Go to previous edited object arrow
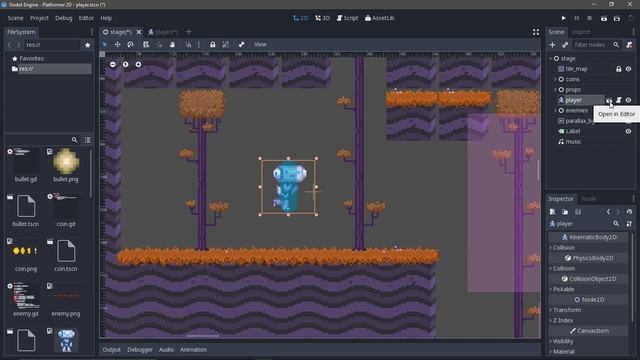640x360 pixels. 608,212
